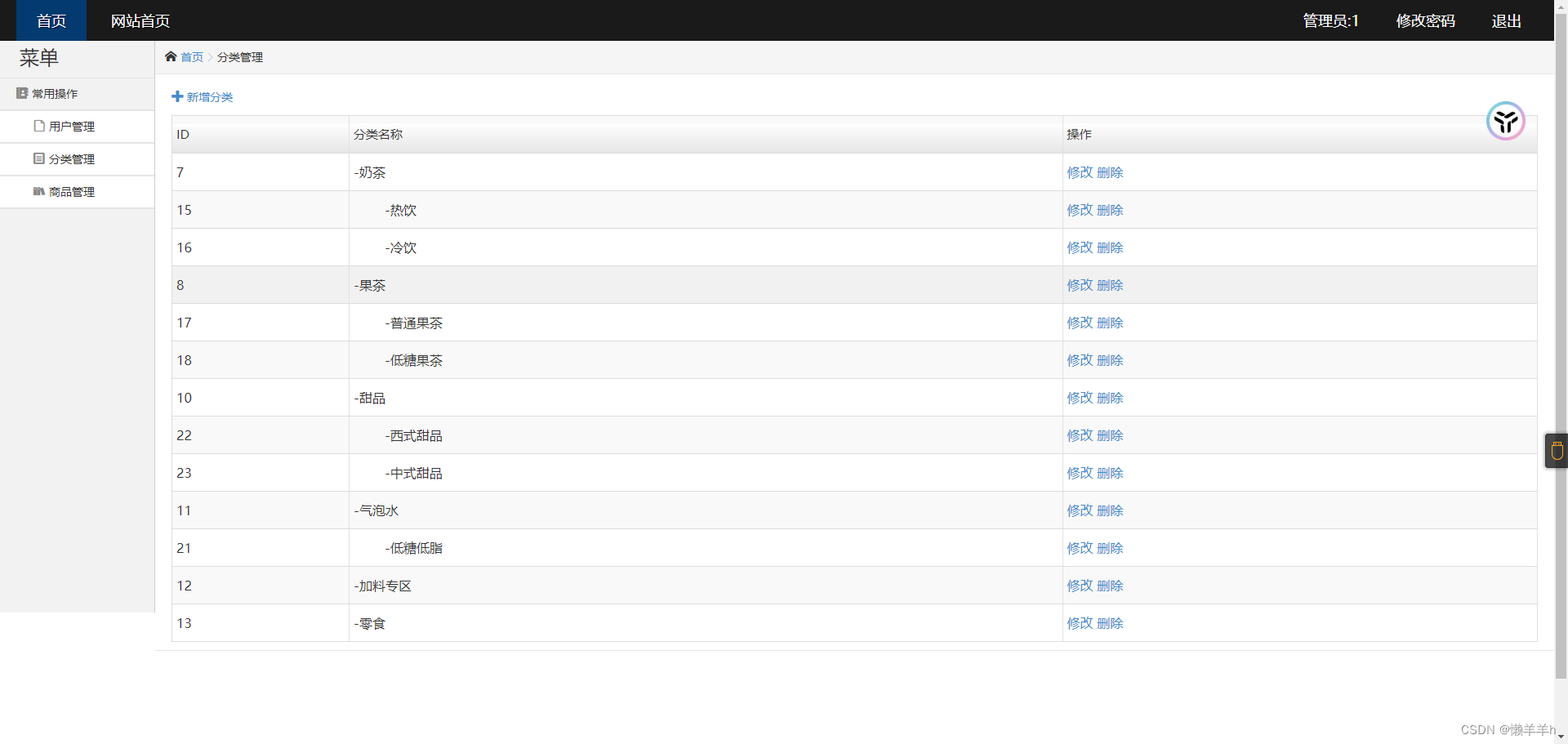Select the -气泡水 category name cell
Viewport: 1568px width, 744px height.
coord(706,510)
